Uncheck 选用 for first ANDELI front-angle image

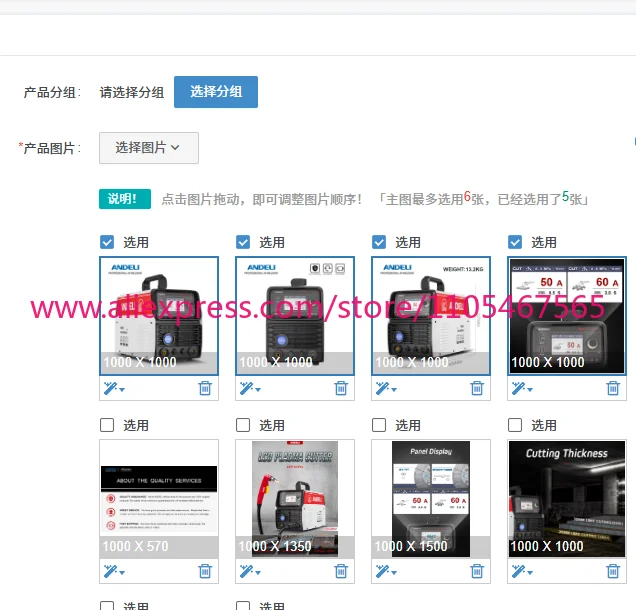(107, 242)
